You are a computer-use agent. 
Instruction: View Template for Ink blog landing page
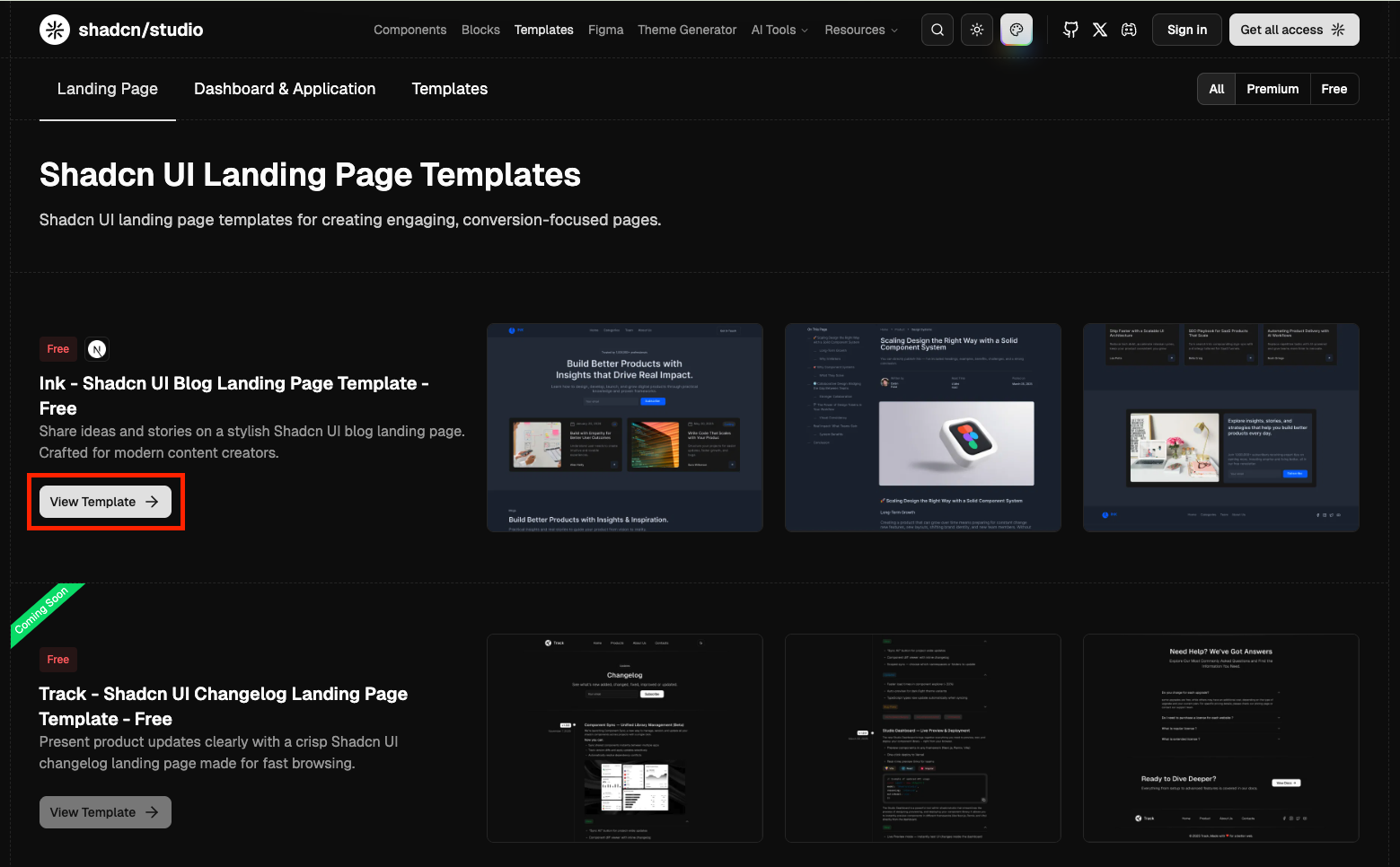tap(105, 502)
